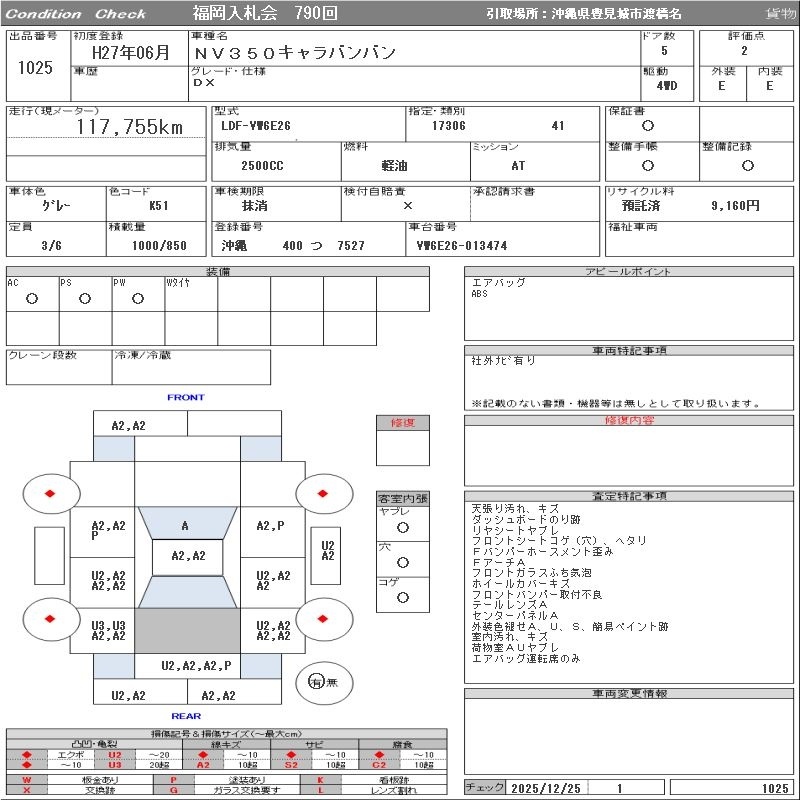Expand the 査定特記事項 section header
This screenshot has height=800, width=800.
pos(629,496)
